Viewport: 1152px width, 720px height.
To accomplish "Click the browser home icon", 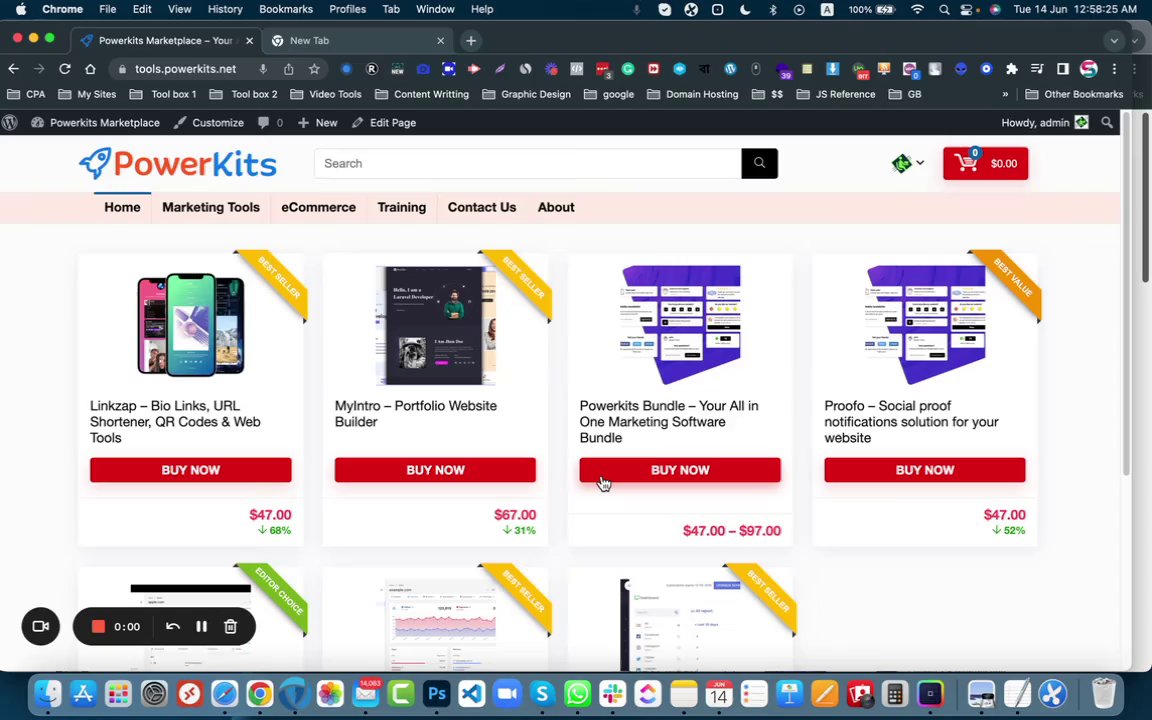I will (x=90, y=68).
